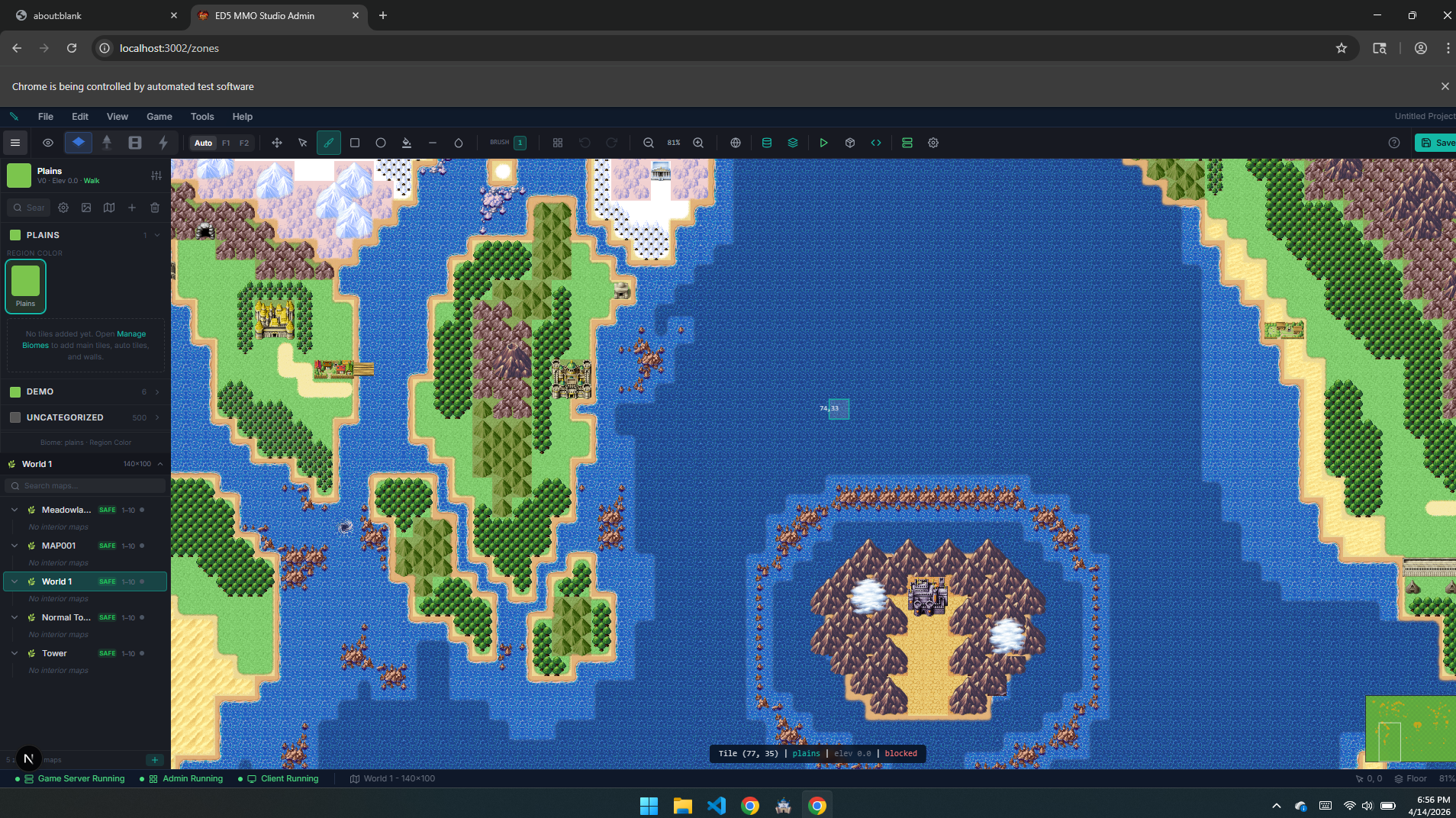The width and height of the screenshot is (1456, 818).
Task: Expand the DEMO biome section
Action: (x=85, y=391)
